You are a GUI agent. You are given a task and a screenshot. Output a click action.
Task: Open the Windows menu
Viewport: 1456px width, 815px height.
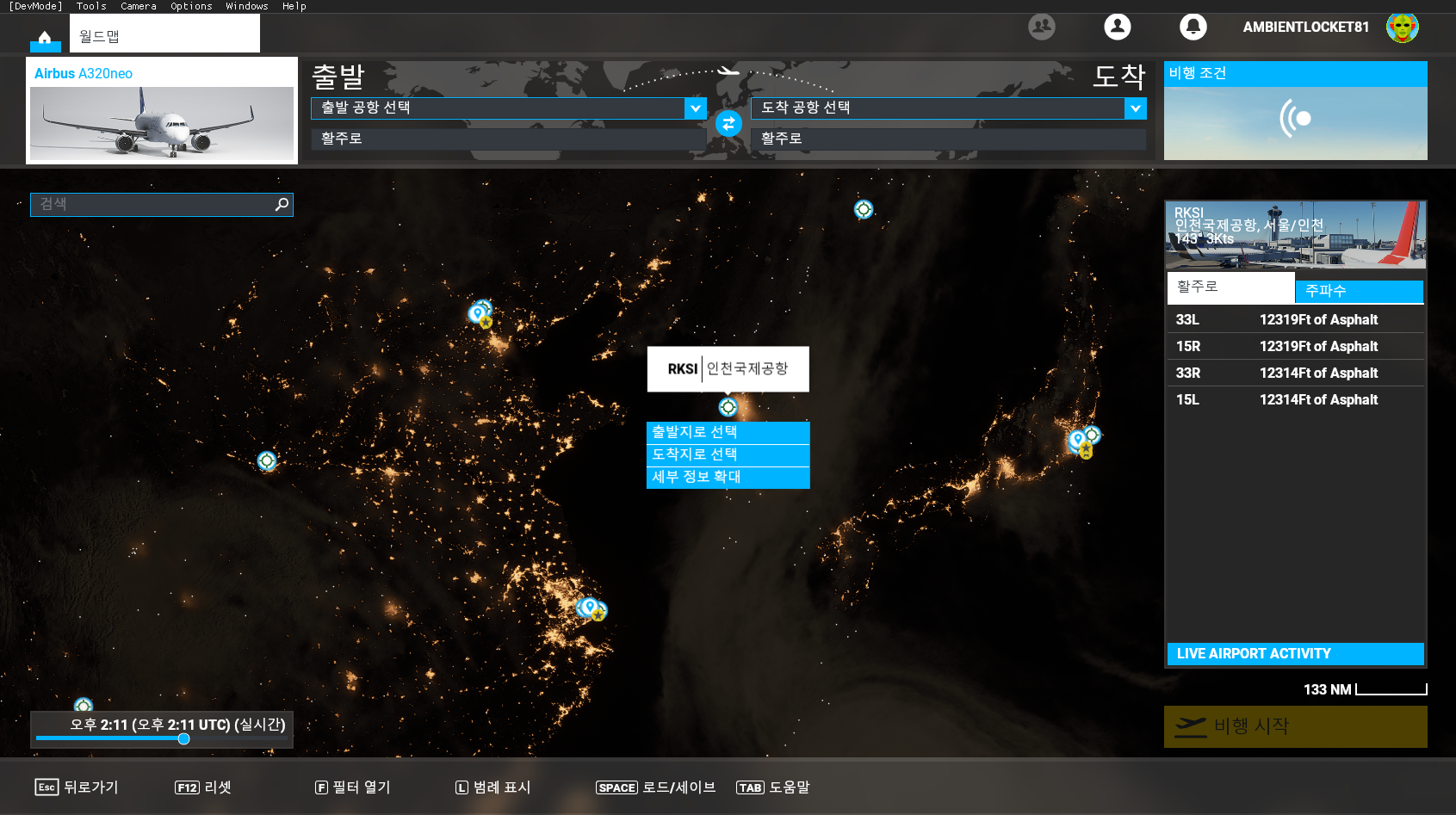247,6
